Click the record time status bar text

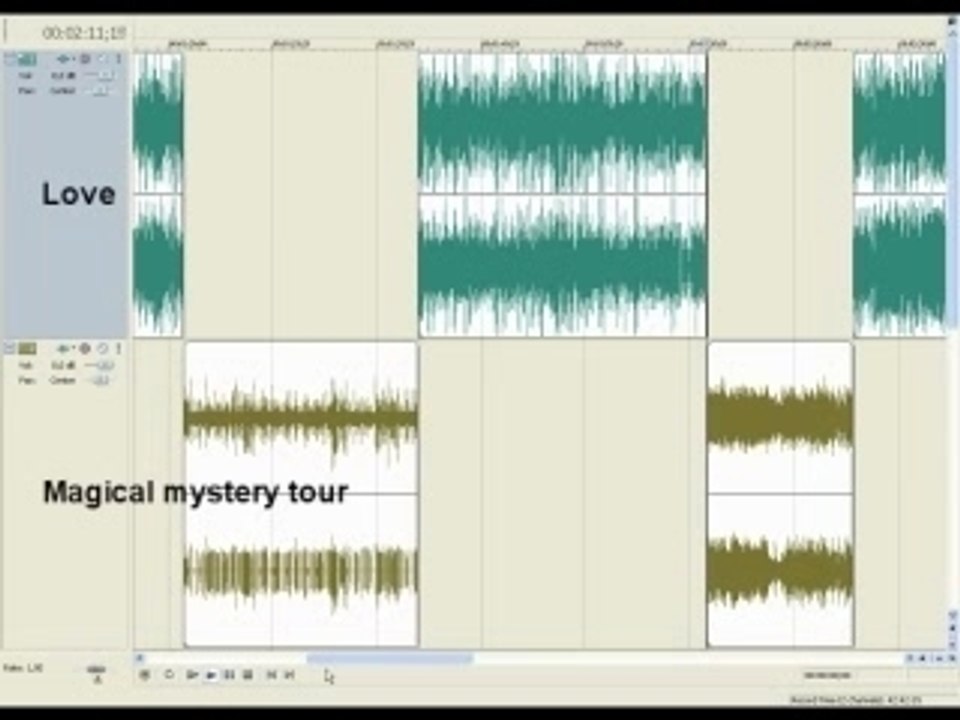855,700
